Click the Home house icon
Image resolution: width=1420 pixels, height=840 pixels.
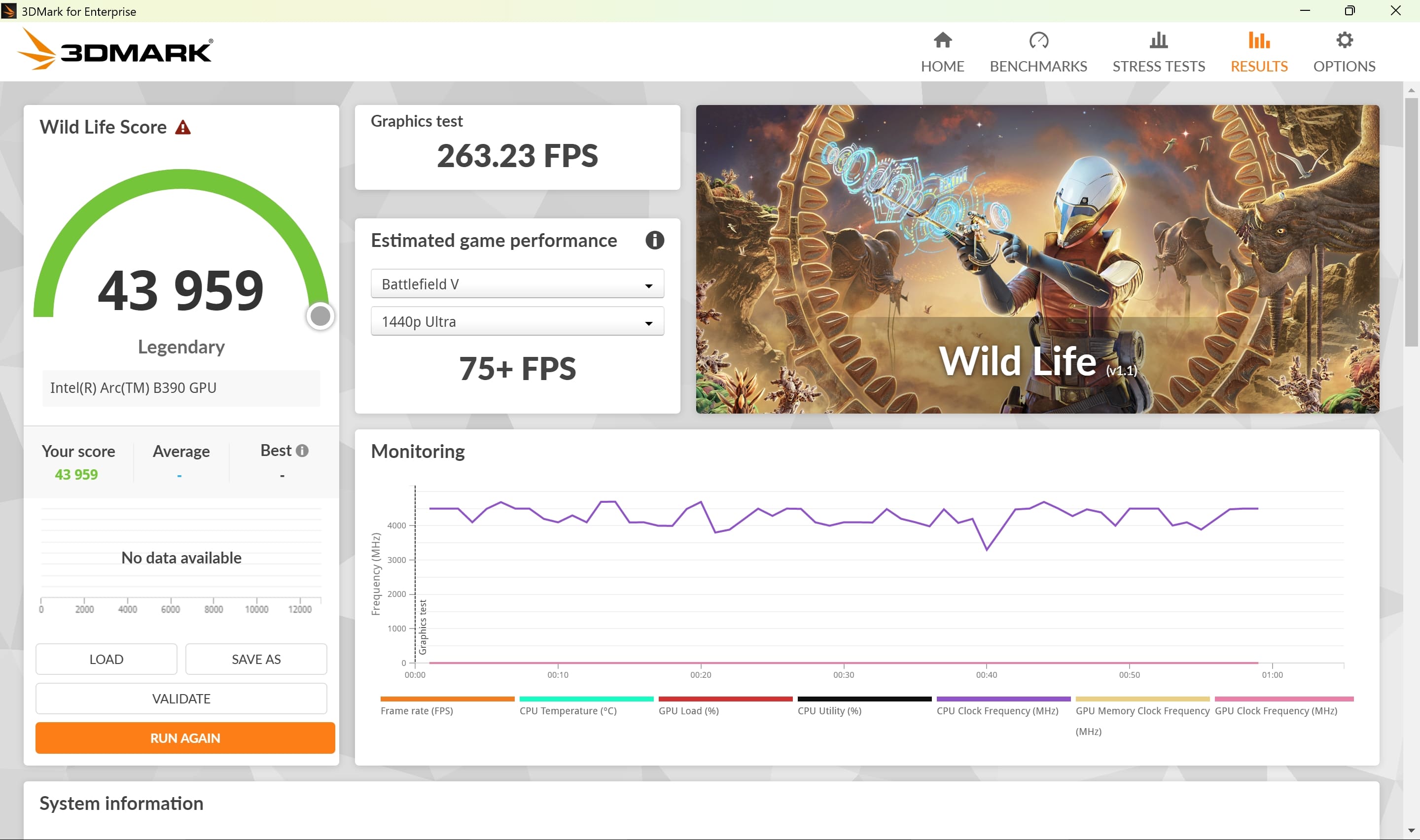tap(942, 40)
